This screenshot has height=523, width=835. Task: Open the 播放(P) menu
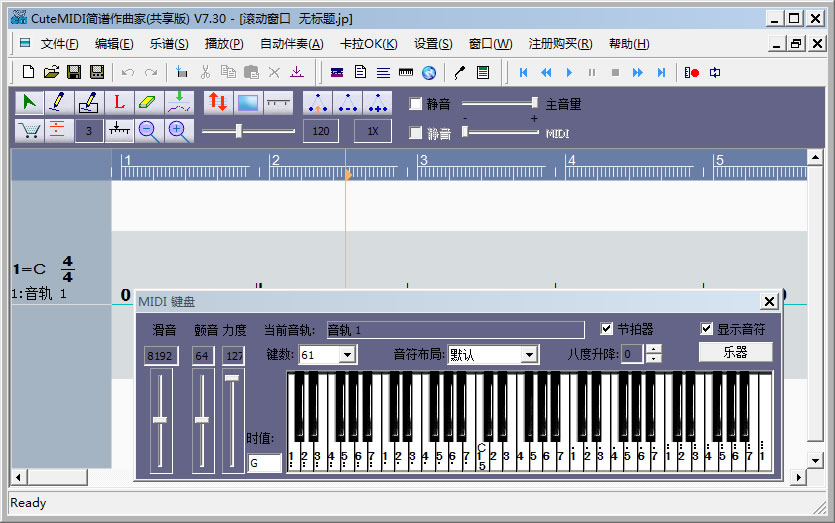(x=224, y=44)
